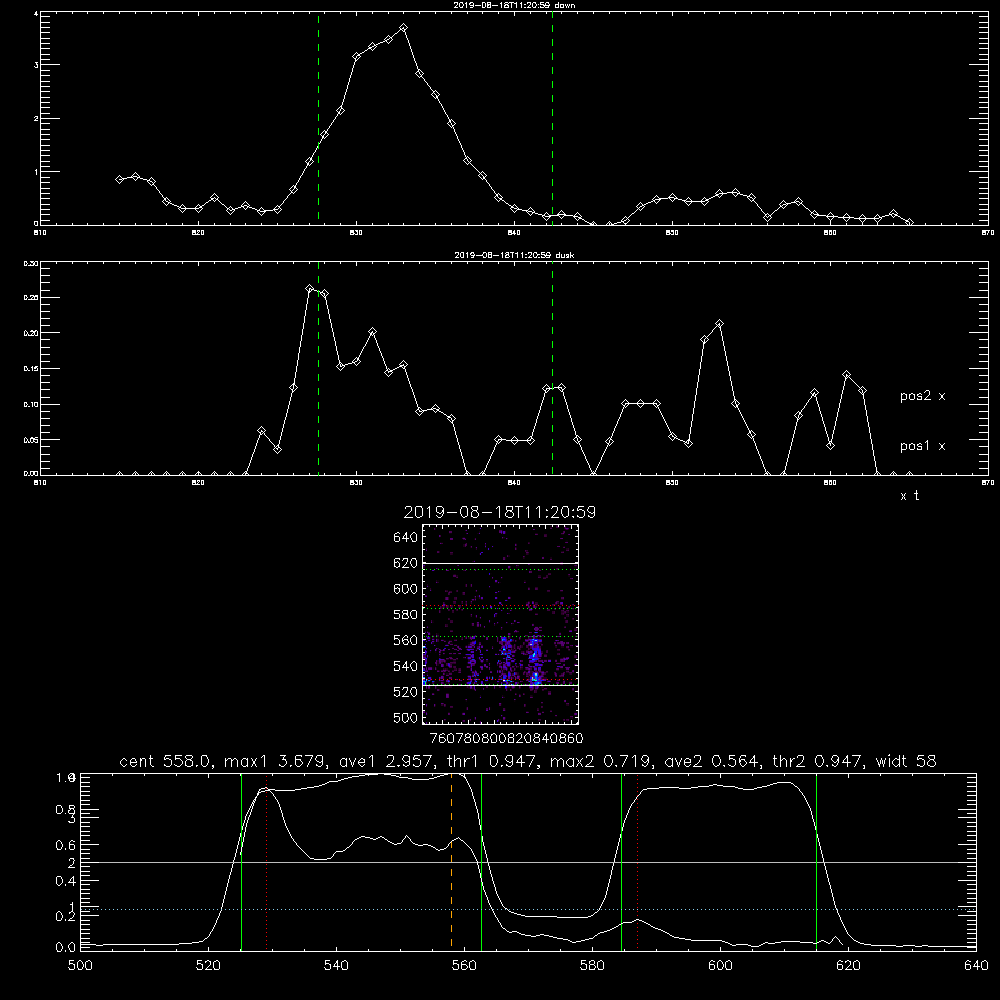Click the "max2 0.719" value

point(601,761)
